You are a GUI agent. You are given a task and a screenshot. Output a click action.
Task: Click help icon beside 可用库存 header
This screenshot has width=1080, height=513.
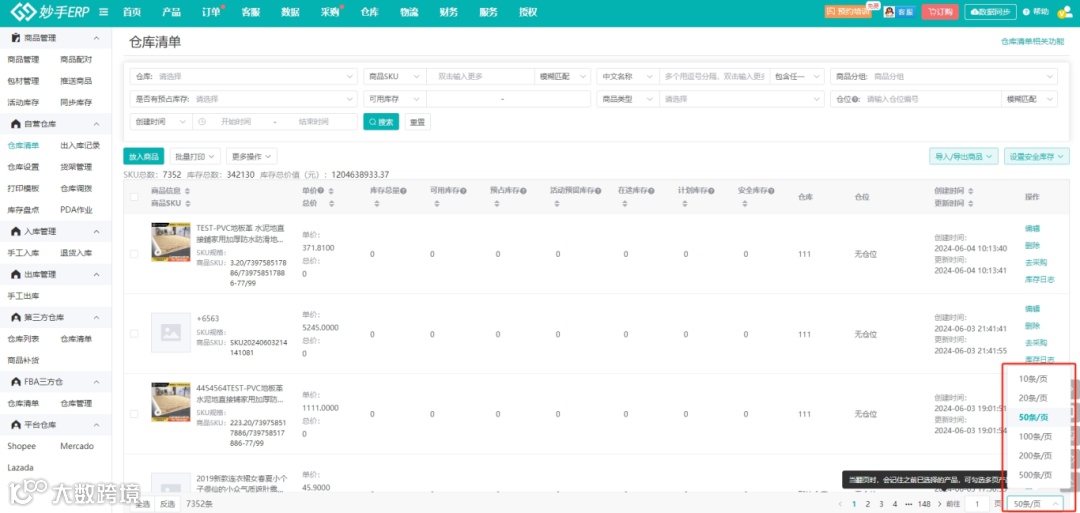click(x=464, y=190)
